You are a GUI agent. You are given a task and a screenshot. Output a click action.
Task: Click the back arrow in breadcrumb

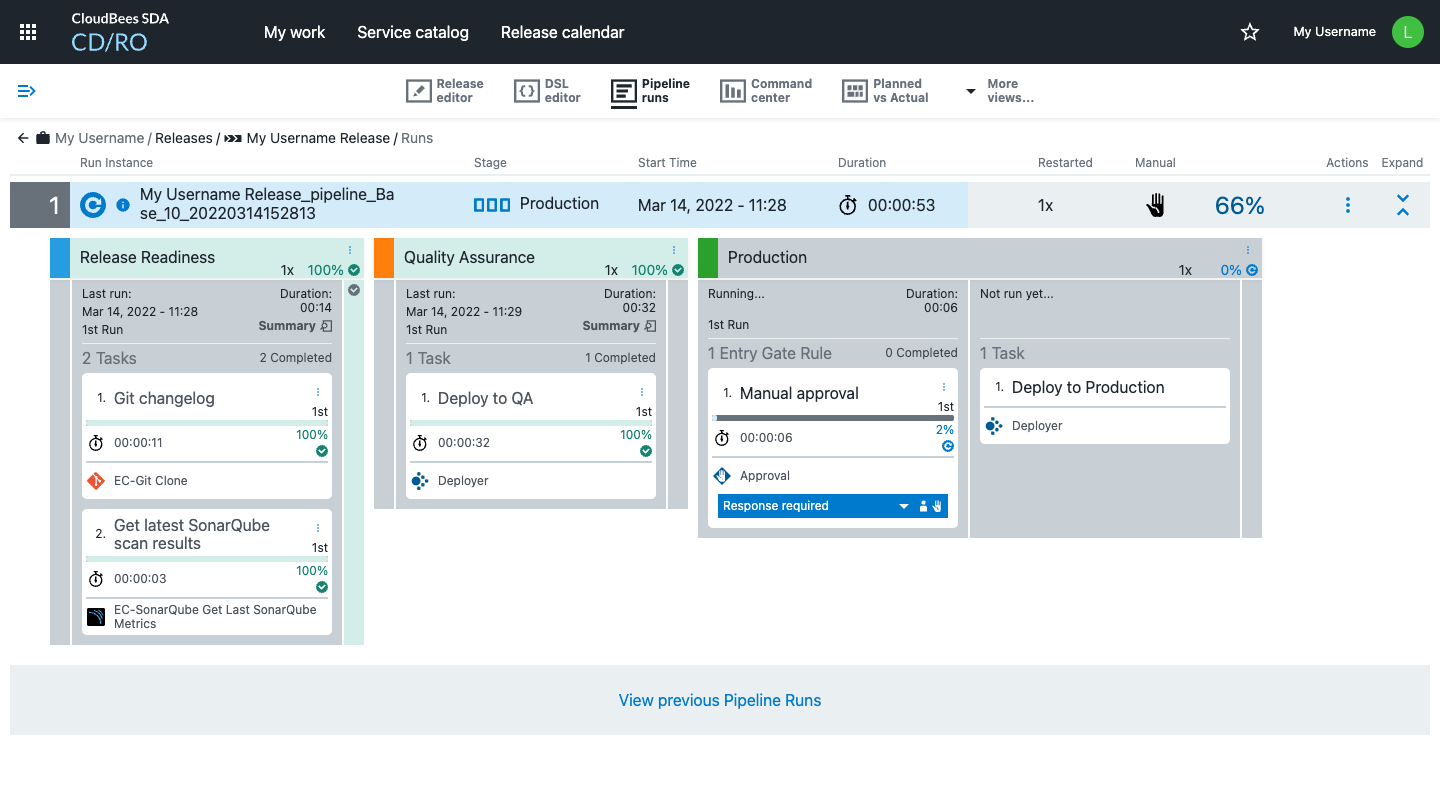point(23,138)
